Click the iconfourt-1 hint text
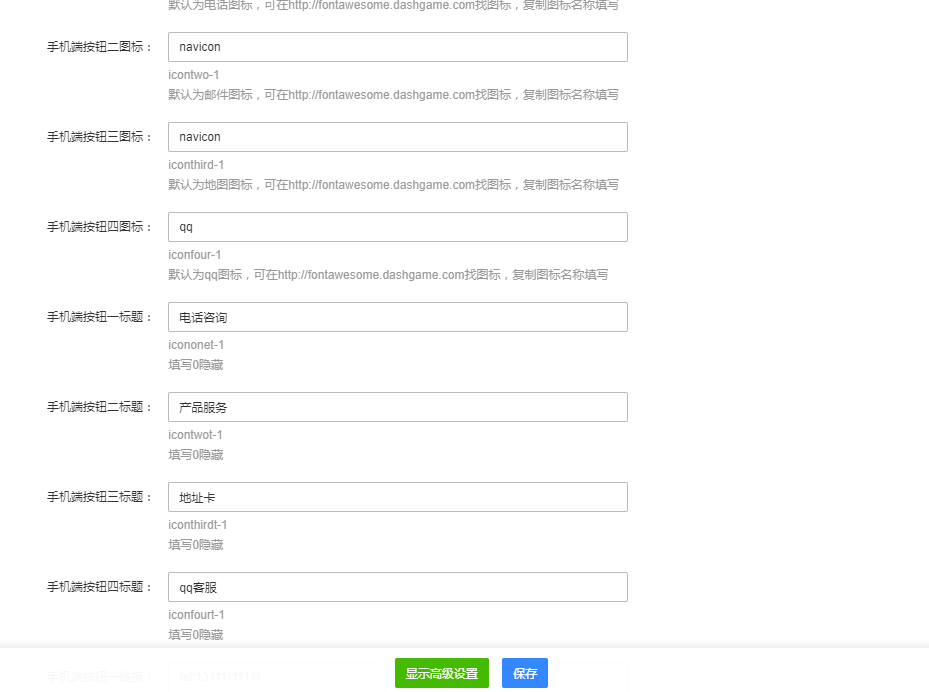Screen dimensions: 929x692 click(197, 615)
